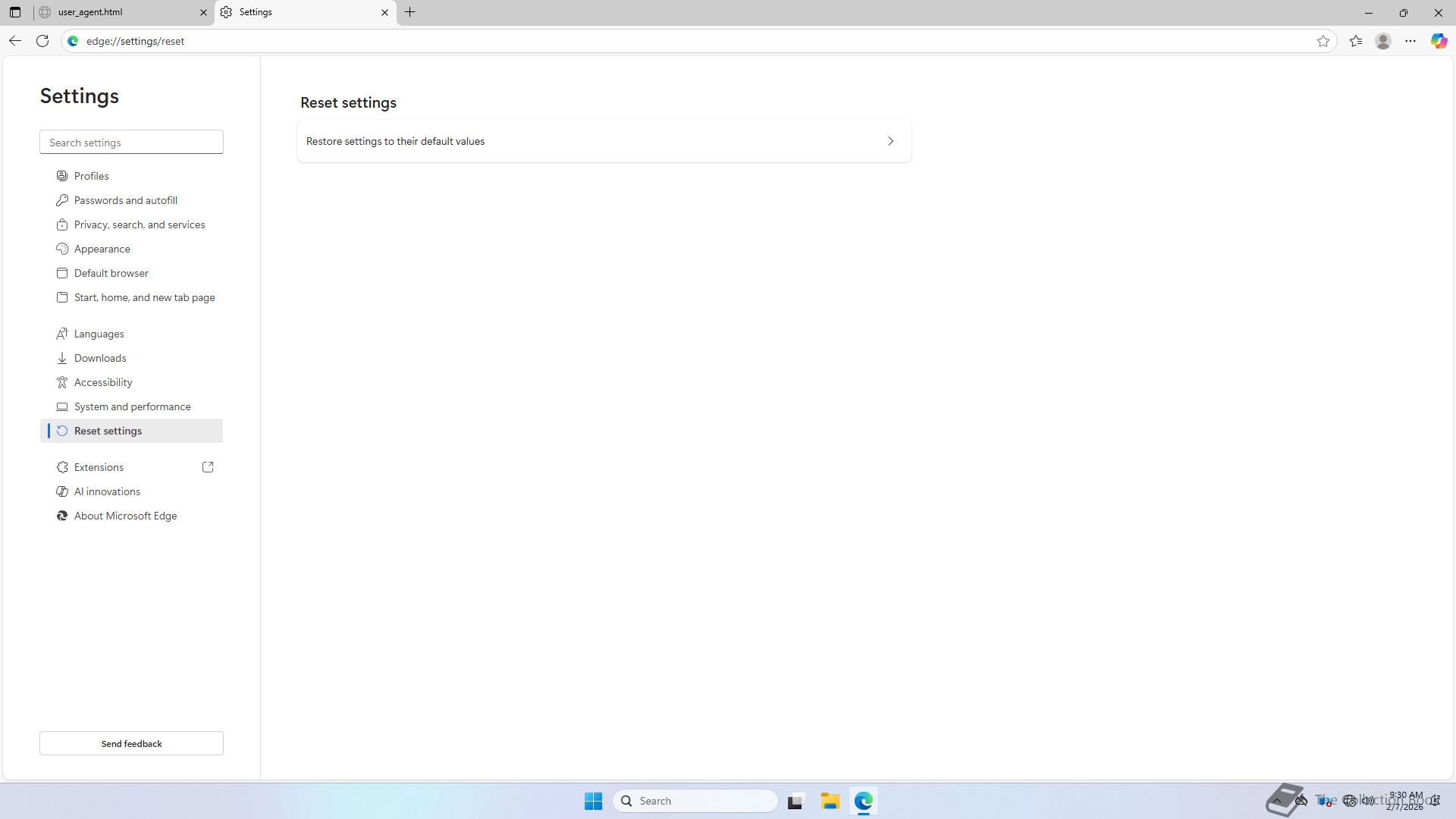Open the Settings and more menu (three dots)

tap(1410, 41)
